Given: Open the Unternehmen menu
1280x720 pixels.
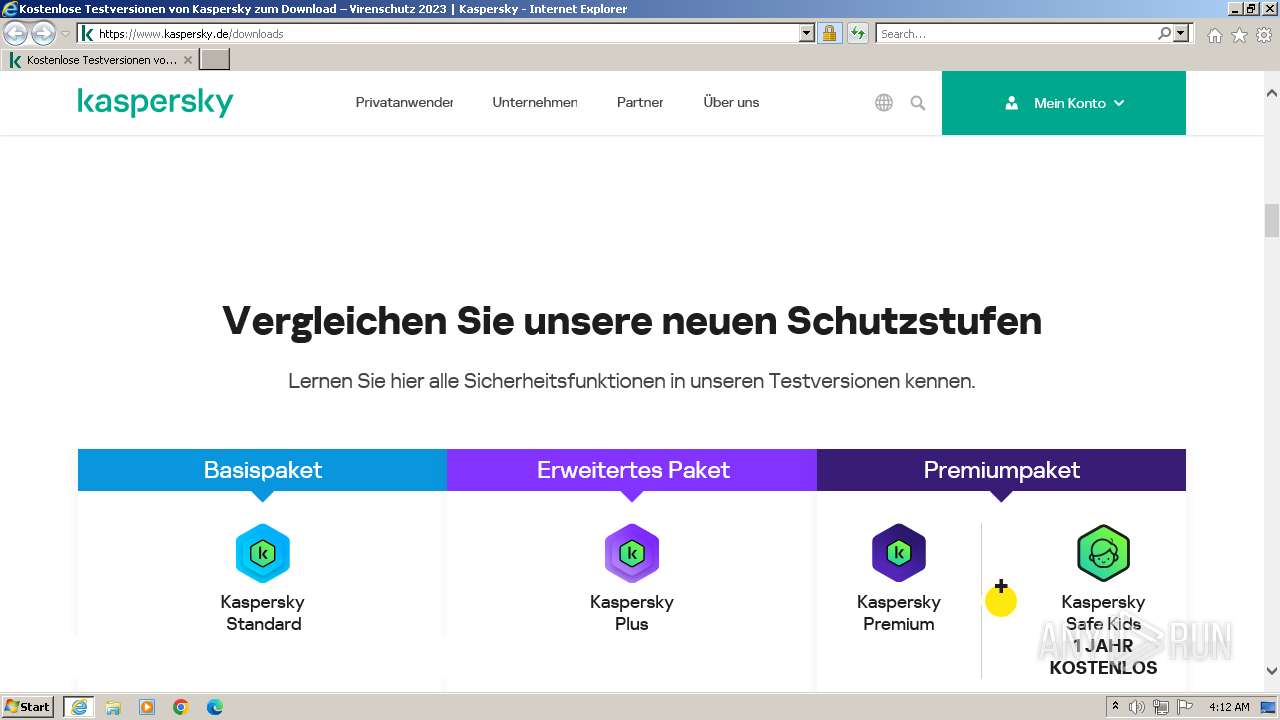Looking at the screenshot, I should pyautogui.click(x=535, y=102).
